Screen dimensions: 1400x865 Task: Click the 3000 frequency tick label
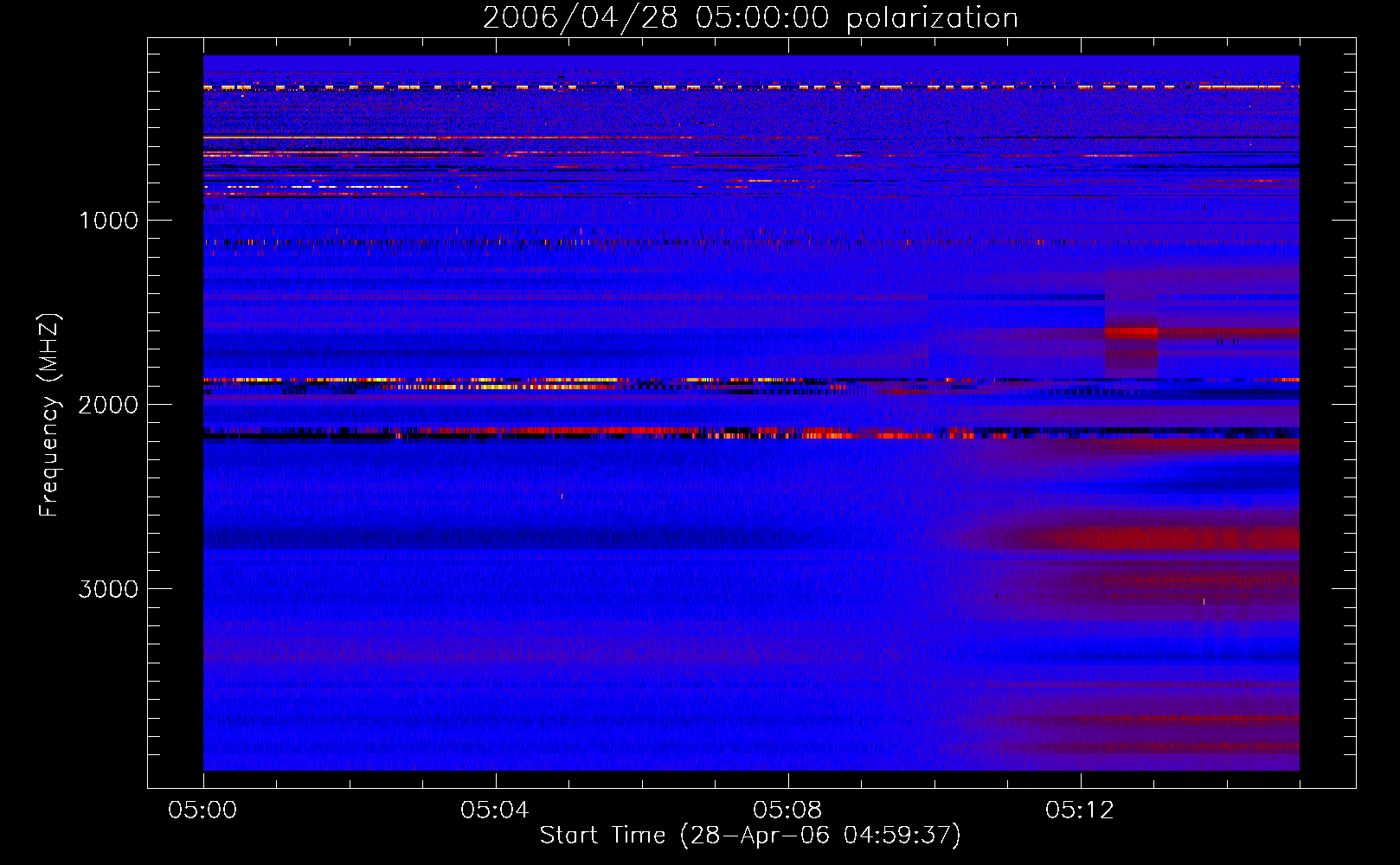(108, 589)
